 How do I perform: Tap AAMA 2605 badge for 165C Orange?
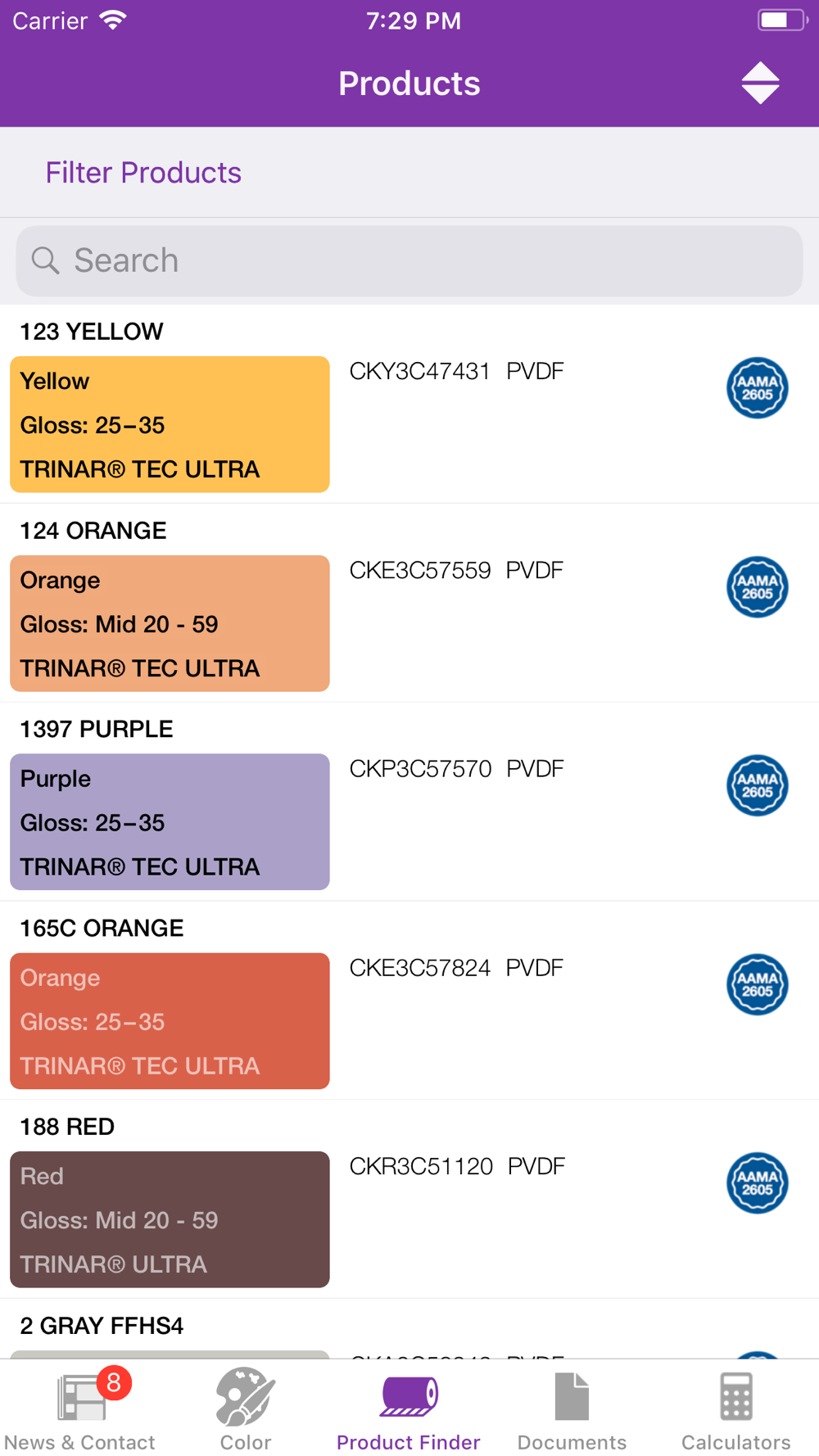point(758,984)
